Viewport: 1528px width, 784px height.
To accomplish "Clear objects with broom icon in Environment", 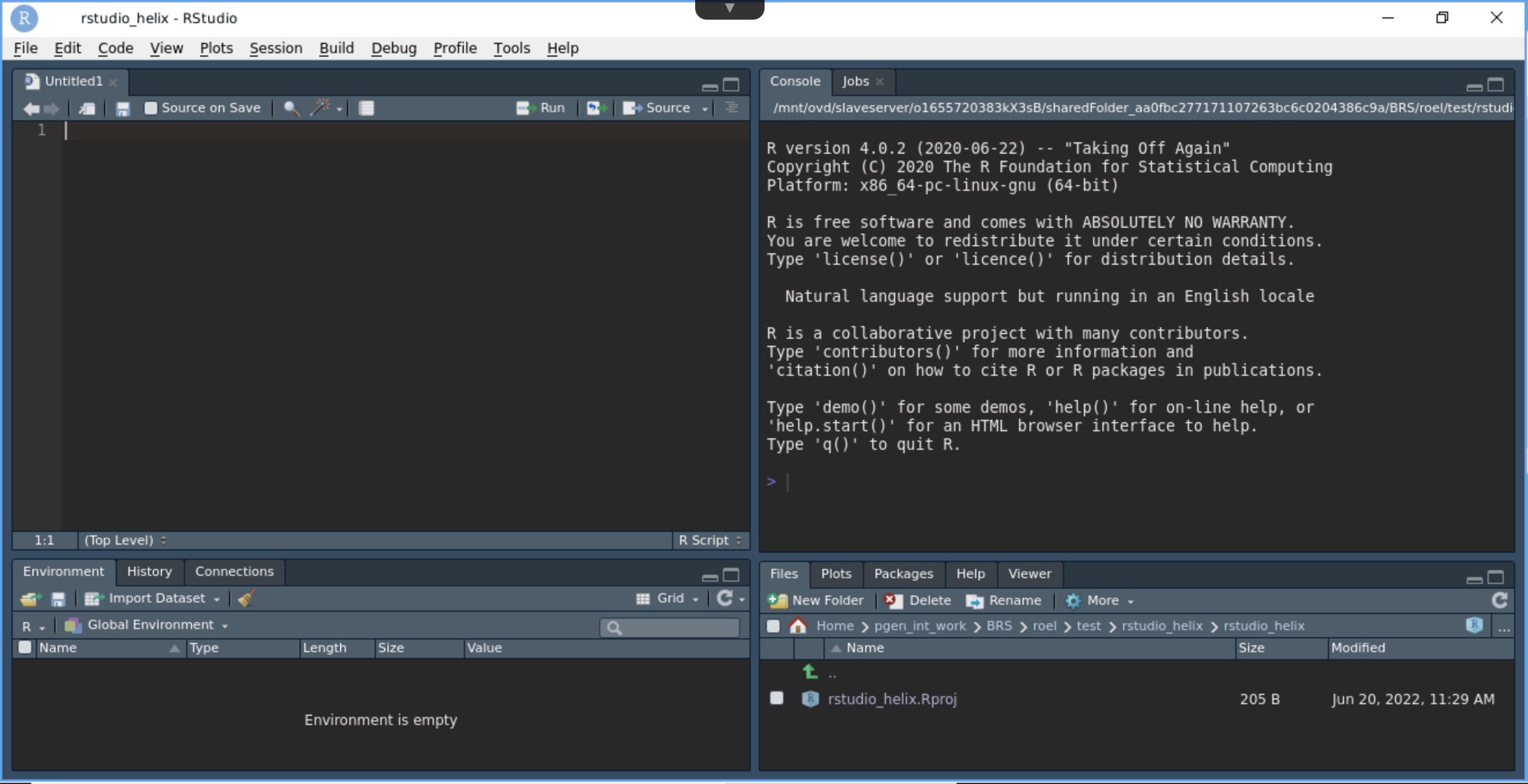I will (x=247, y=598).
